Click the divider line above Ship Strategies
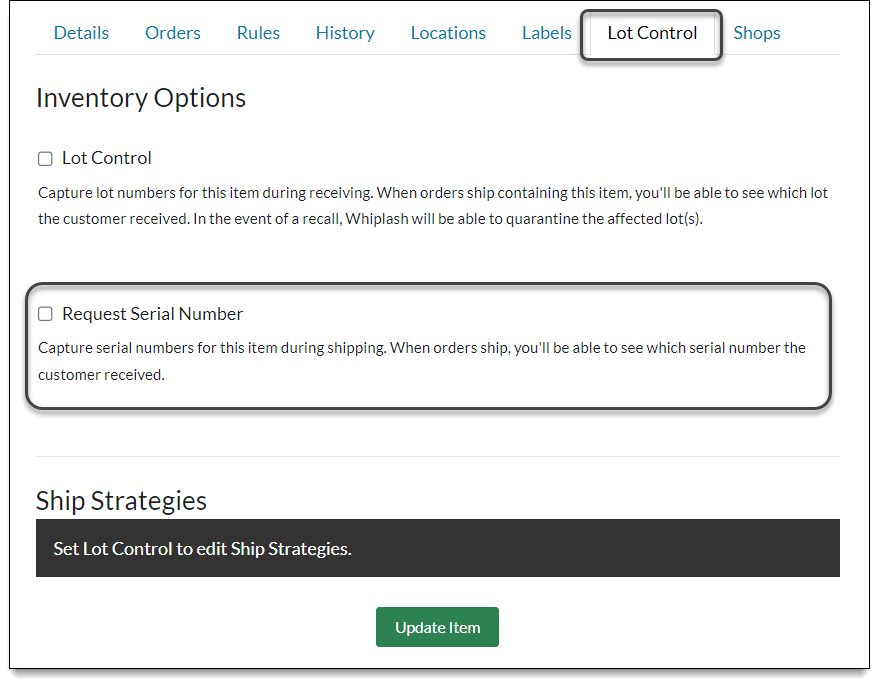 437,456
